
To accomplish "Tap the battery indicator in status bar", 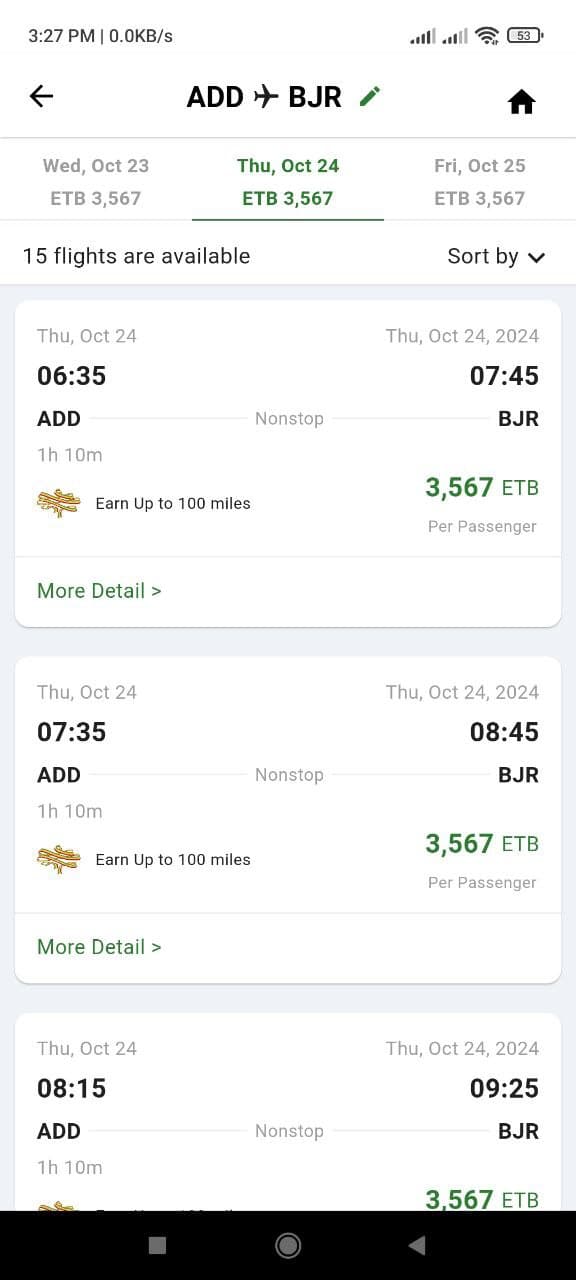I will [526, 36].
